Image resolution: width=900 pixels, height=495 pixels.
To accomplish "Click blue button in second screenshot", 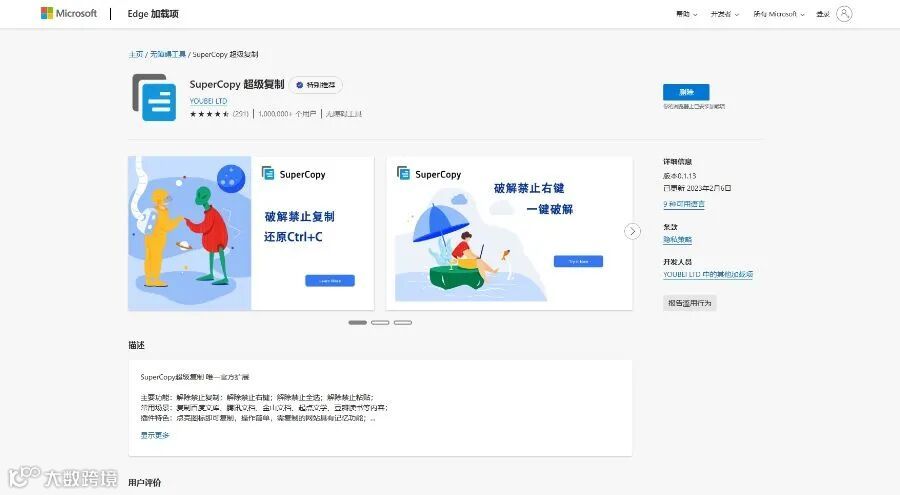I will [578, 261].
